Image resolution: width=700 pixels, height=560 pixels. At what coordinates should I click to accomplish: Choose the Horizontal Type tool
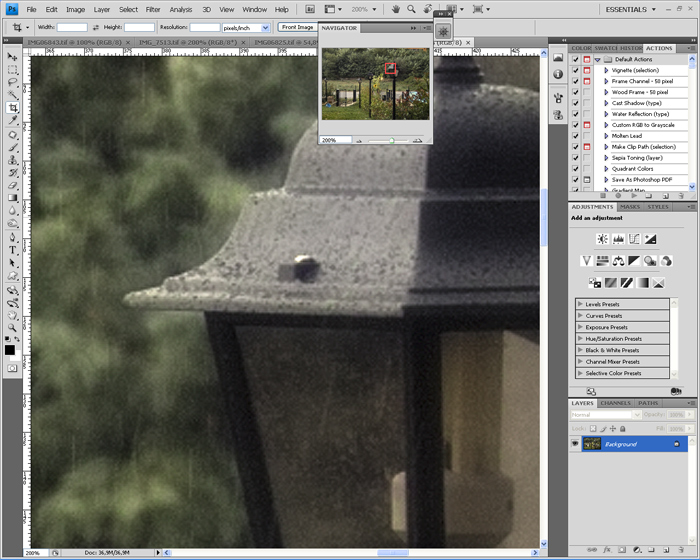click(12, 250)
